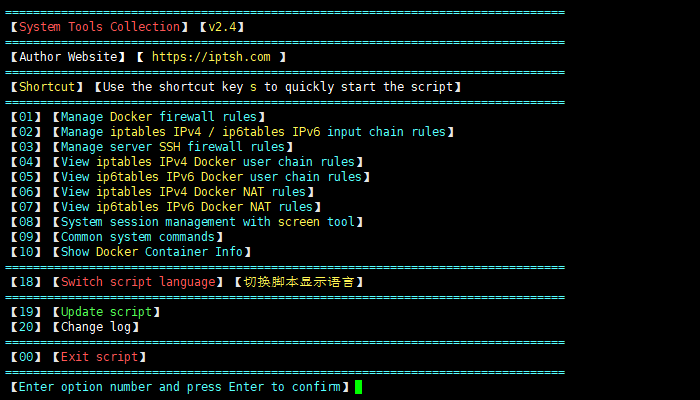This screenshot has width=700, height=400.
Task: Select the iptables IPv4 / ip6tables IPv6 input chain entry
Action: (x=254, y=132)
